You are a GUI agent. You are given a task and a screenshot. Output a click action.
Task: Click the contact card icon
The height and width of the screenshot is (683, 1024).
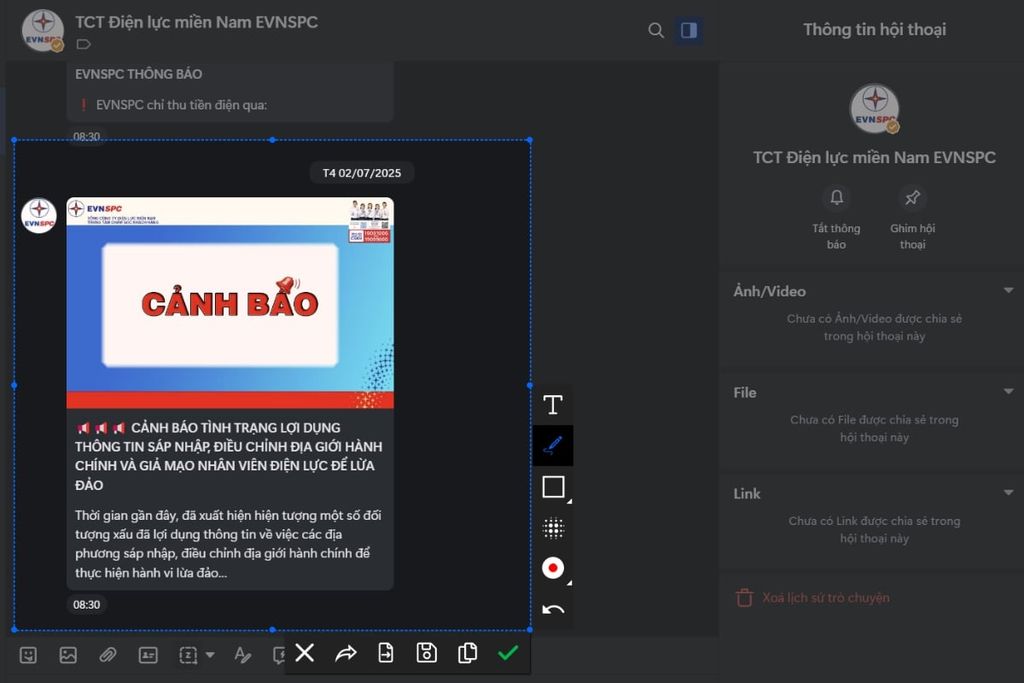pos(148,655)
